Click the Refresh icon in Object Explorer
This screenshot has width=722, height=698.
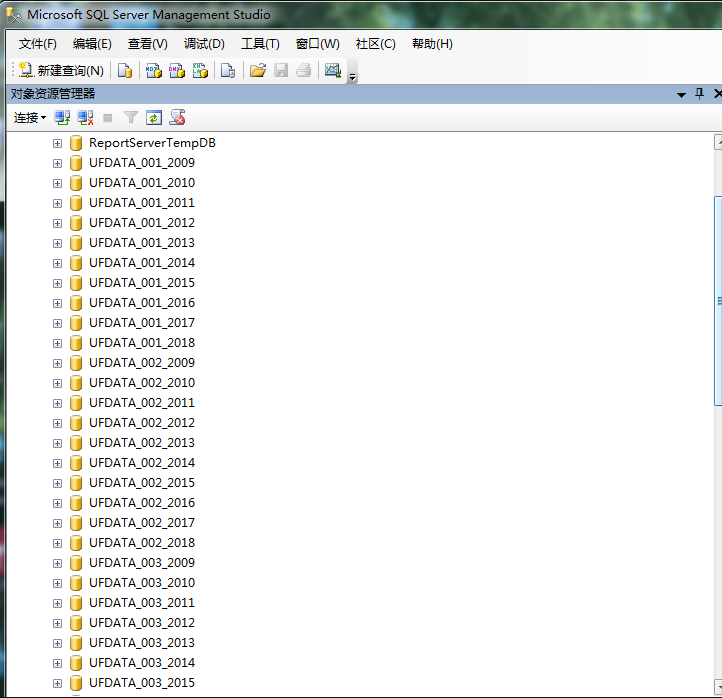(154, 118)
